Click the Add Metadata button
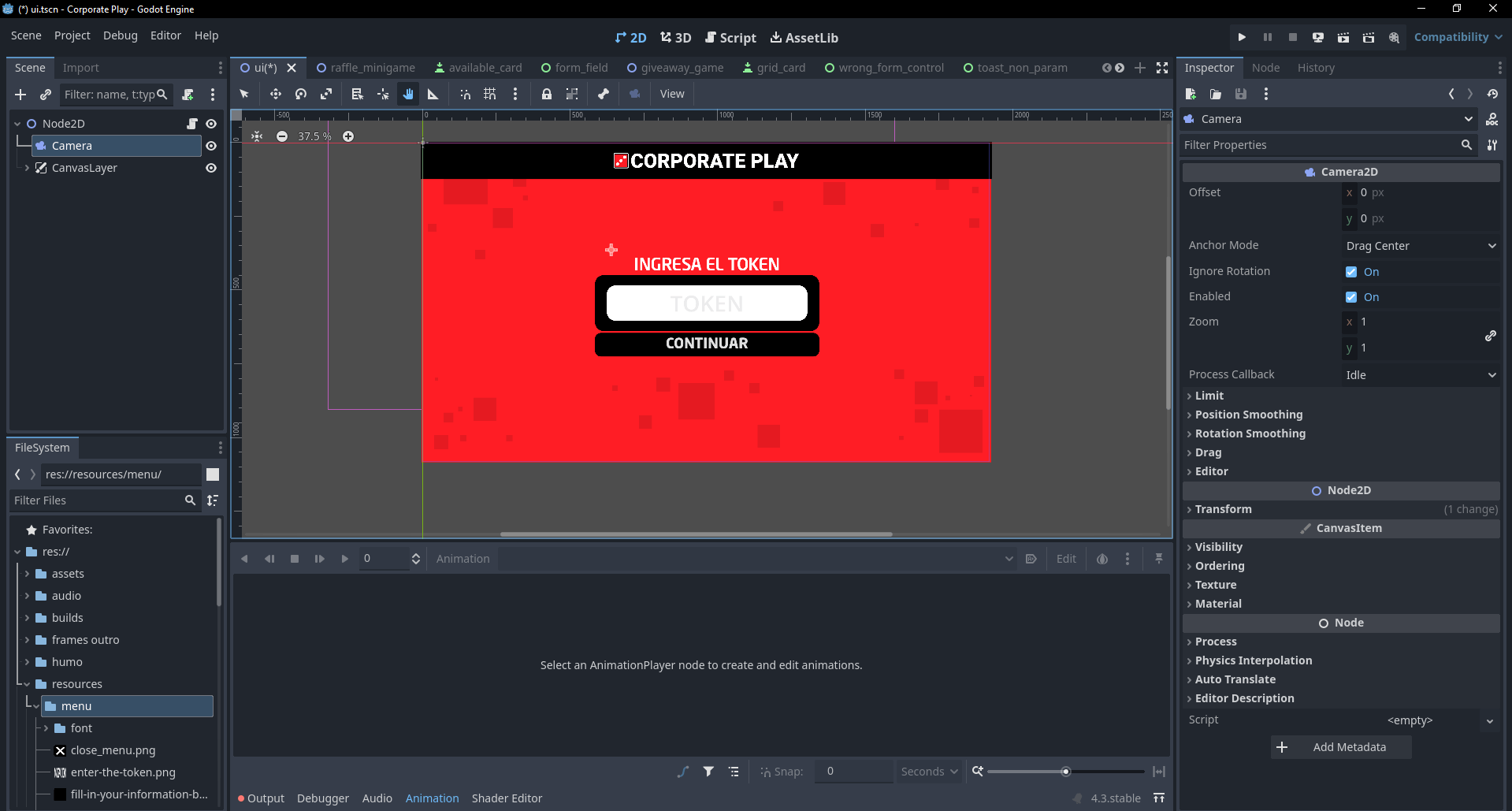1512x811 pixels. pyautogui.click(x=1340, y=746)
